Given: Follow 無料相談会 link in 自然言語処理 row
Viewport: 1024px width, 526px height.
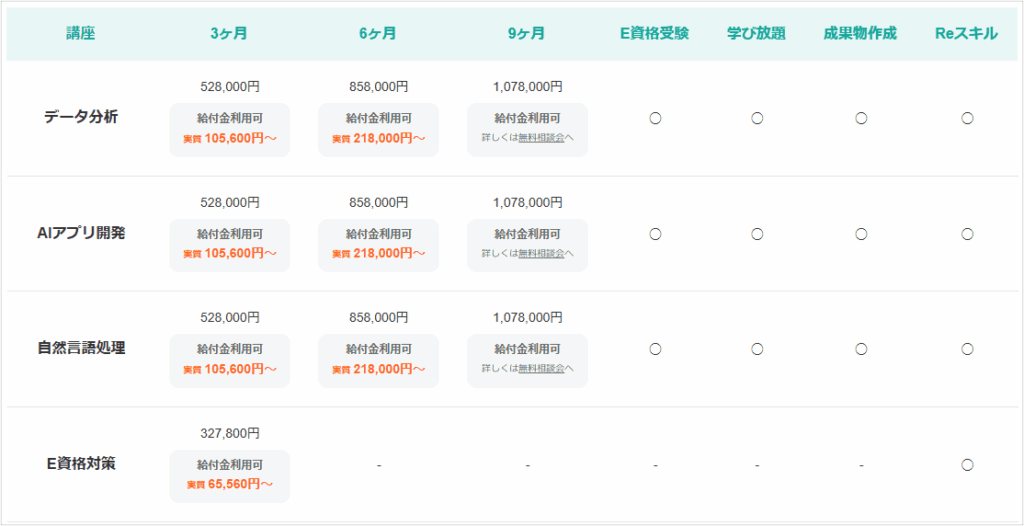Looking at the screenshot, I should click(x=541, y=369).
